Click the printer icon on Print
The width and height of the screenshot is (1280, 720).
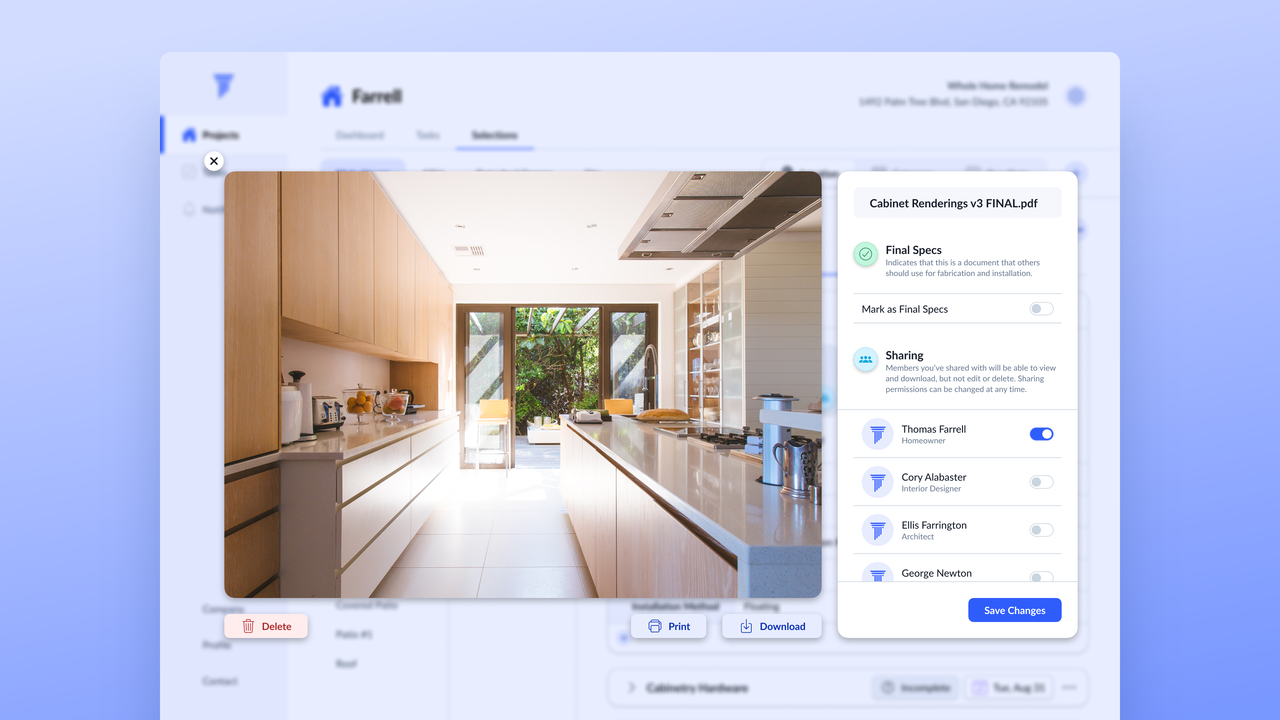click(x=655, y=626)
